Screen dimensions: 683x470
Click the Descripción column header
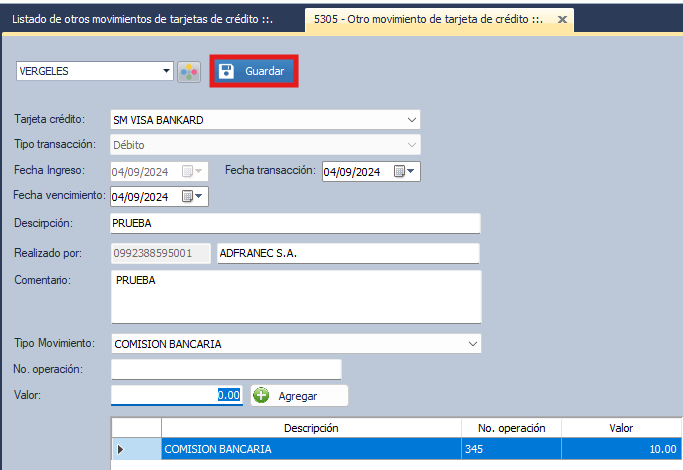tap(311, 428)
